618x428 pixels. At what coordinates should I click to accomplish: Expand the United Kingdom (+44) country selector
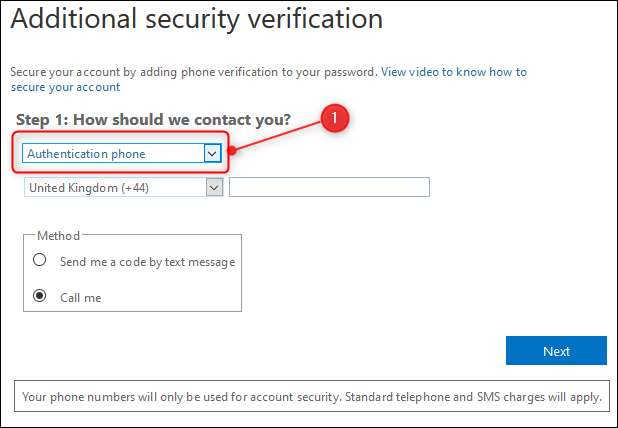(x=115, y=187)
